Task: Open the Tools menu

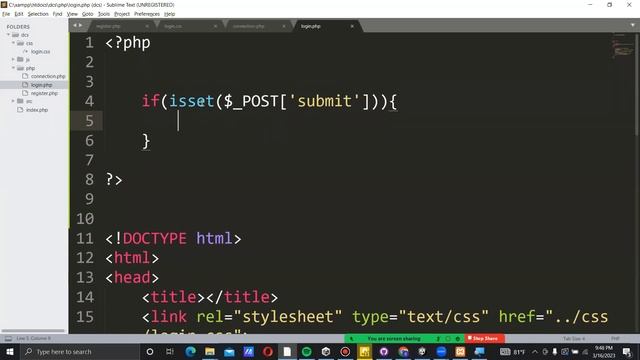Action: [104, 14]
